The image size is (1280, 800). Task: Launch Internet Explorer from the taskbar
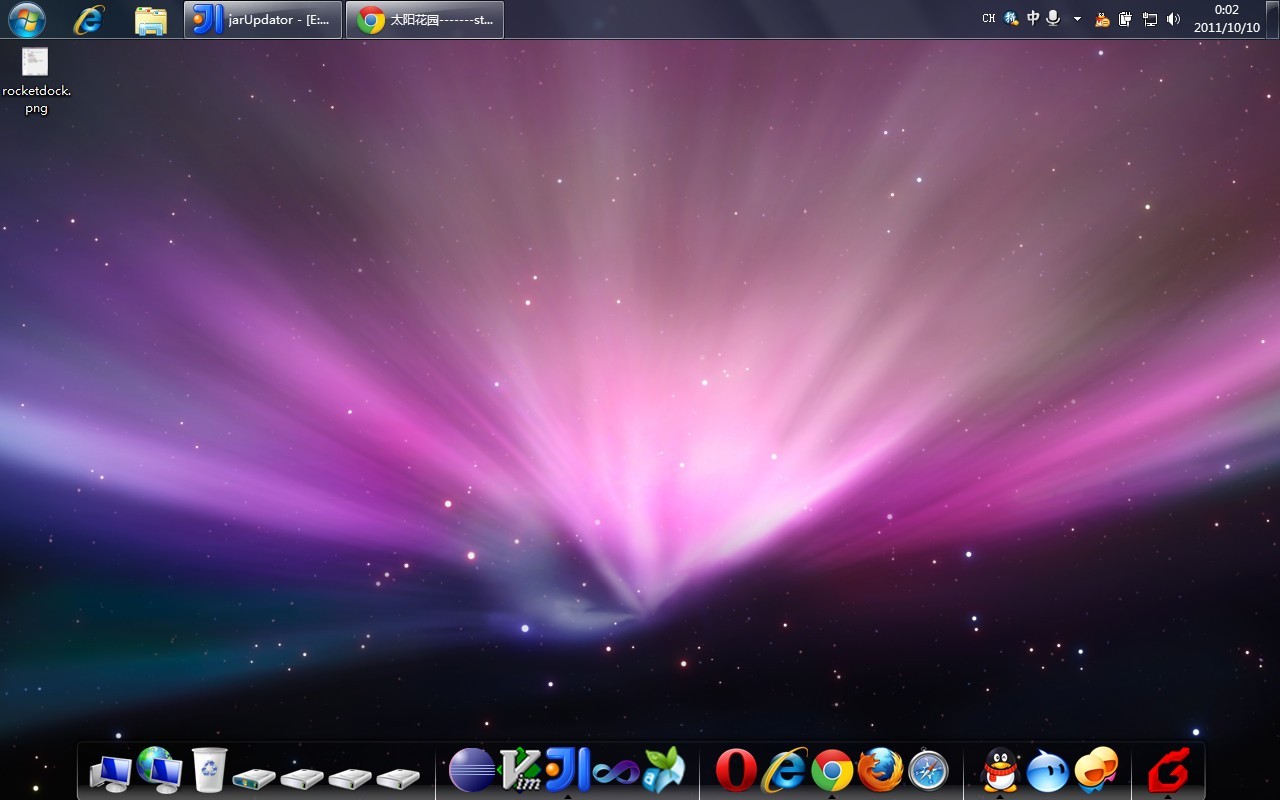[x=89, y=19]
